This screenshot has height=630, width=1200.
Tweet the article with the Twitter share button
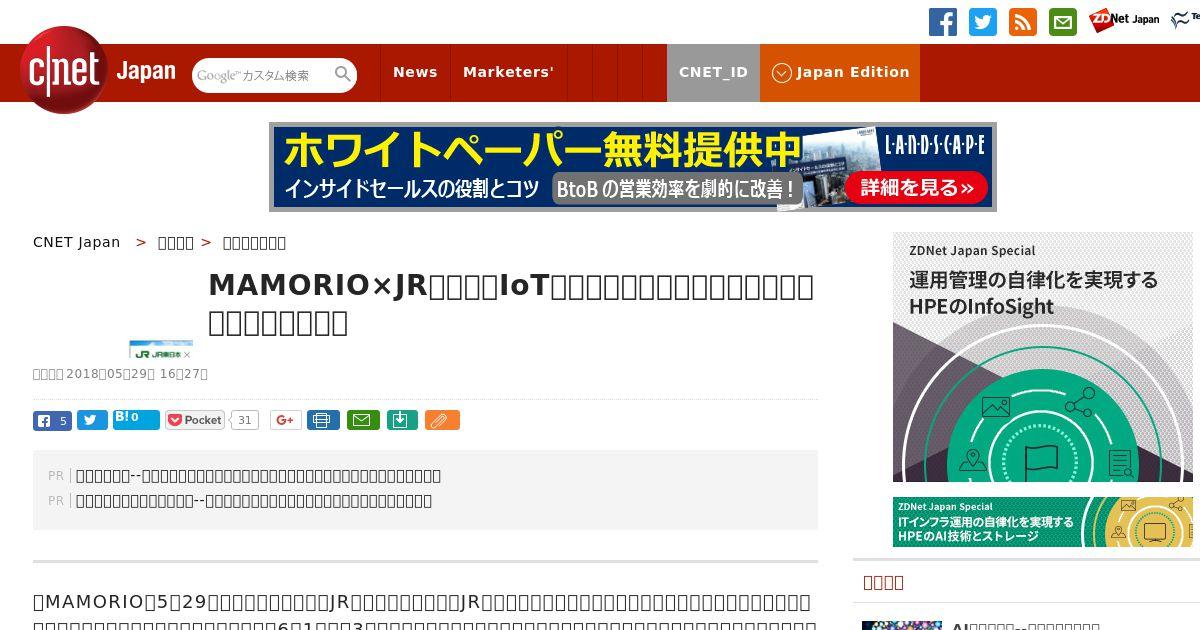click(x=92, y=421)
